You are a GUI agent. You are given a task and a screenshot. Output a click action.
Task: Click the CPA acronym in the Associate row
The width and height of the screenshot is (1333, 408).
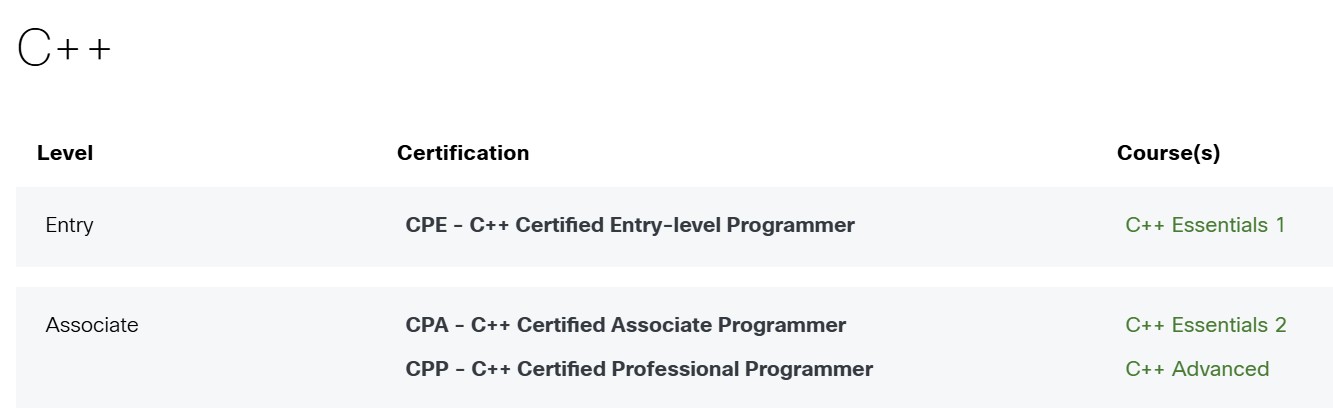tap(426, 325)
